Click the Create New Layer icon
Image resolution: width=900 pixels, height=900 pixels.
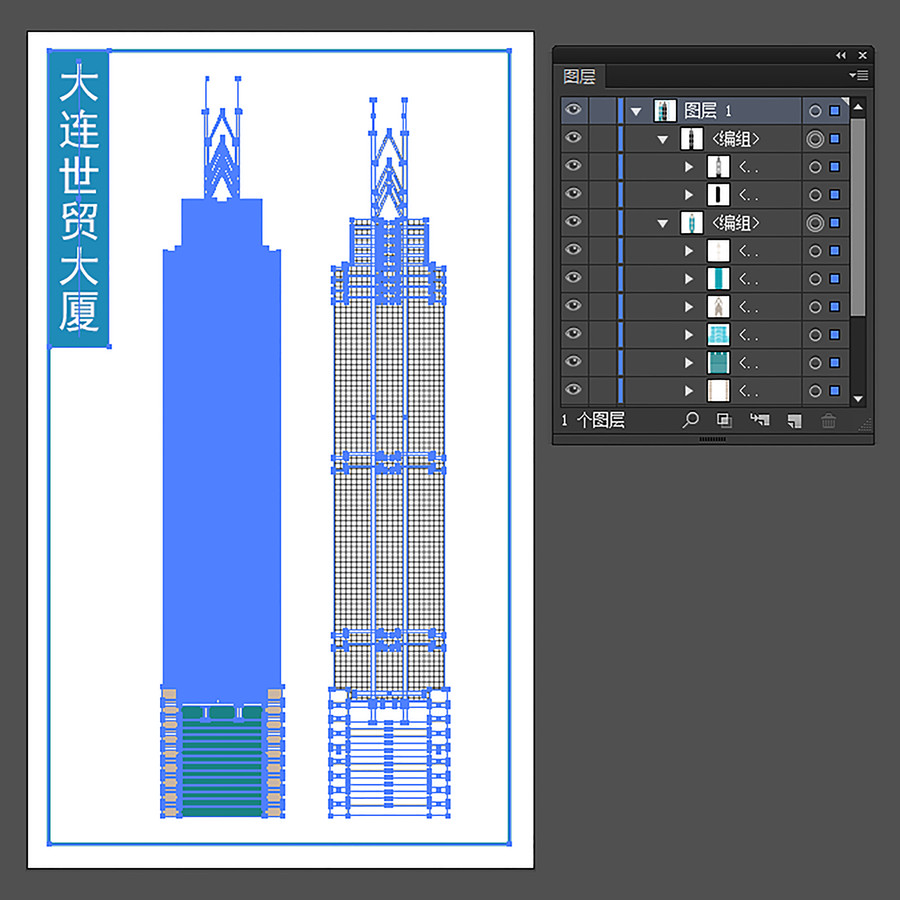click(794, 421)
